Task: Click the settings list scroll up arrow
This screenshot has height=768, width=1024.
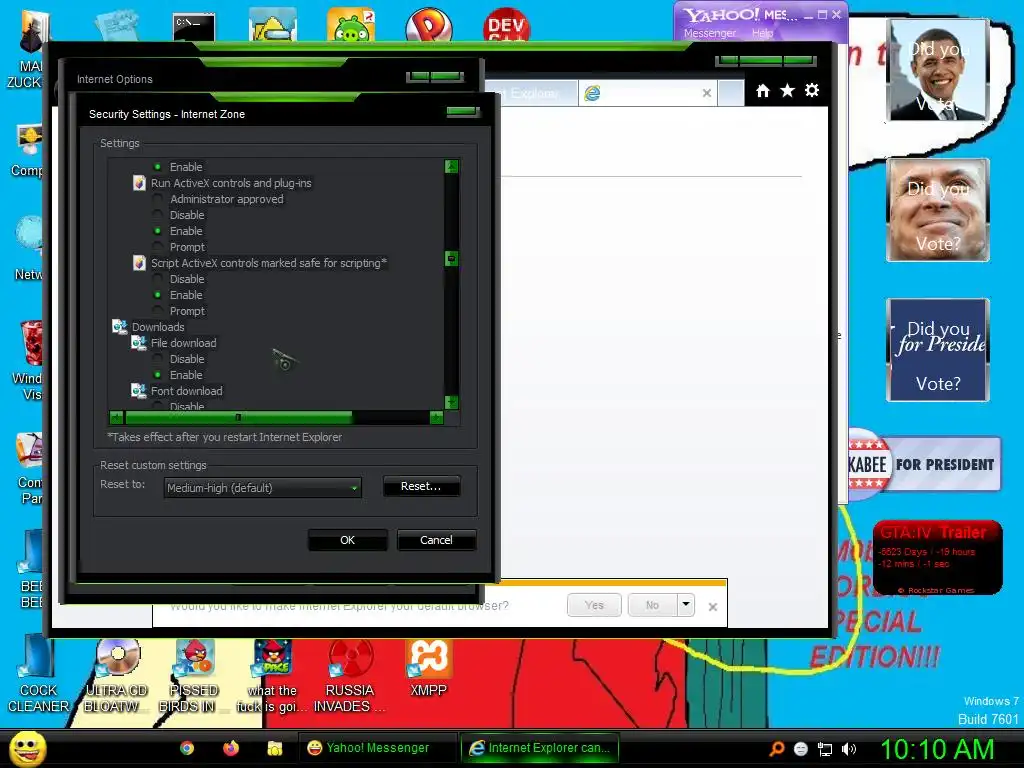Action: coord(451,167)
